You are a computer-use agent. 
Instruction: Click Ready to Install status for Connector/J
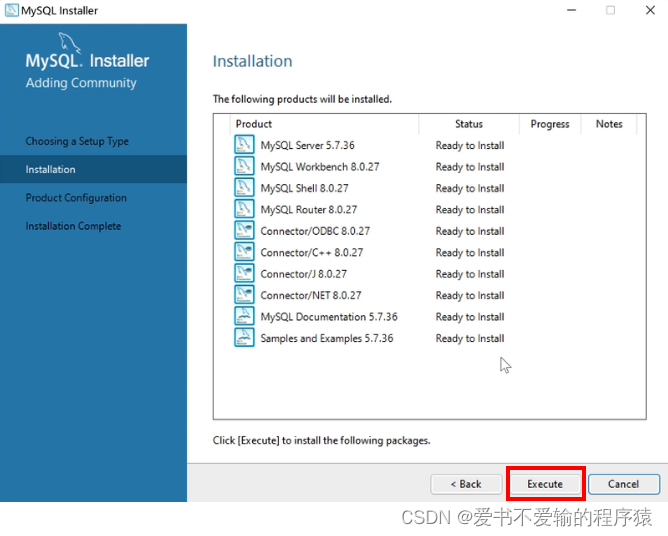point(470,274)
